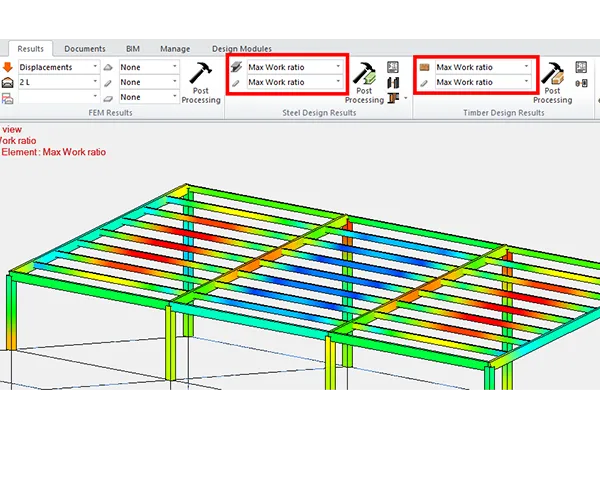Image resolution: width=600 pixels, height=480 pixels.
Task: Click the load case icon beside 2 L
Action: (x=8, y=82)
